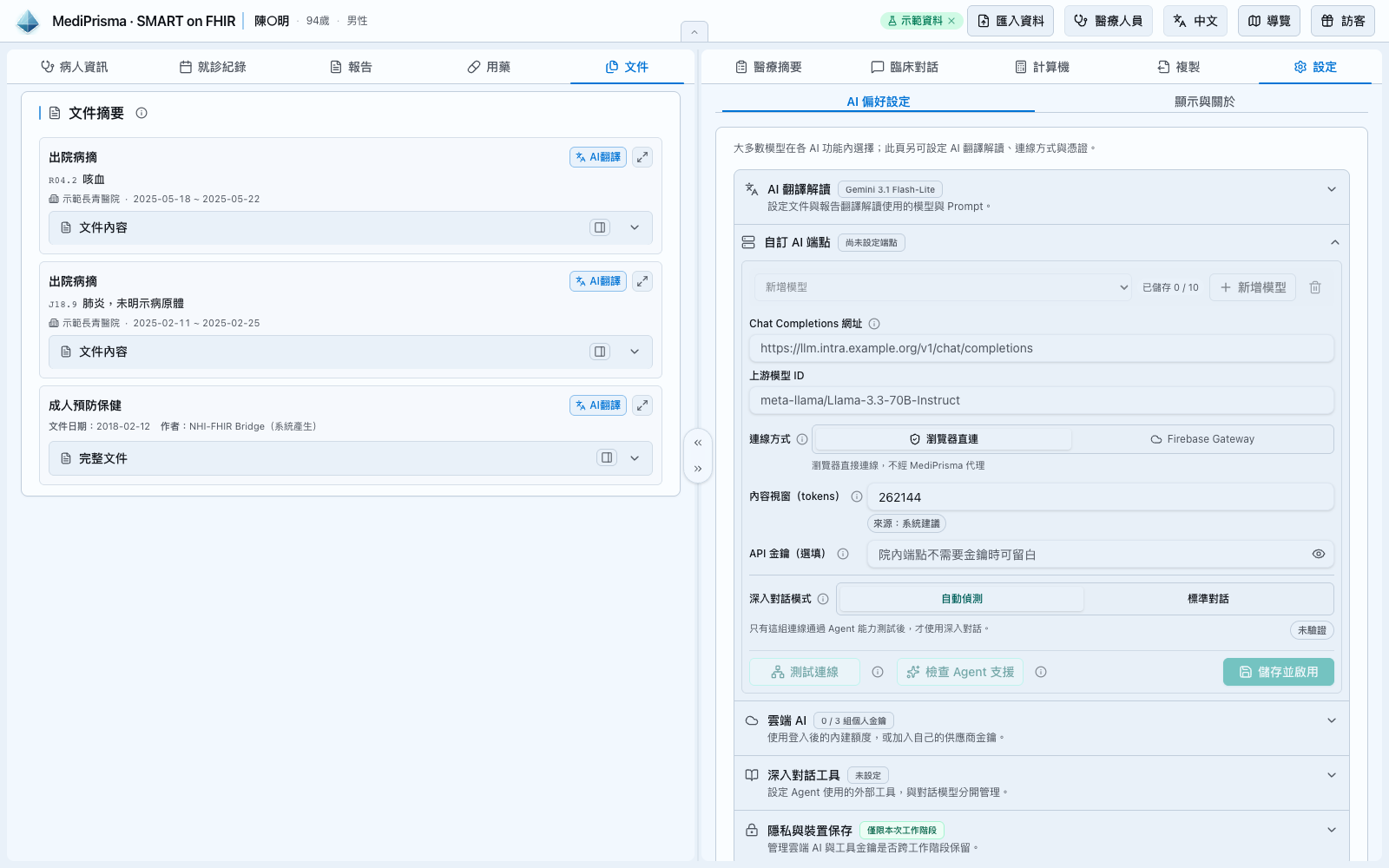Delete the custom model with the trash icon
Viewport: 1389px width, 868px height.
click(1315, 287)
